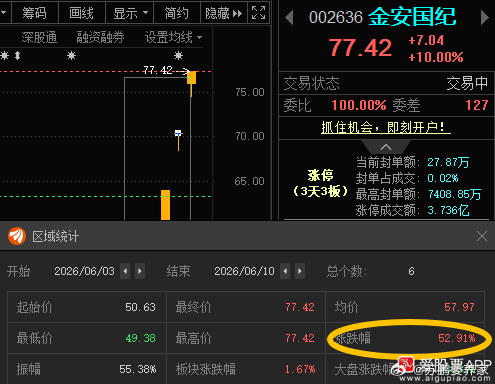Go to next stock arrow
The image size is (495, 384).
pos(485,17)
